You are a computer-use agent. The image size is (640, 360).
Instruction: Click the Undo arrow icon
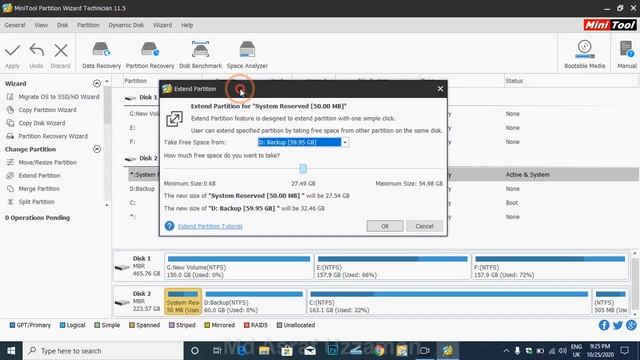coord(36,51)
